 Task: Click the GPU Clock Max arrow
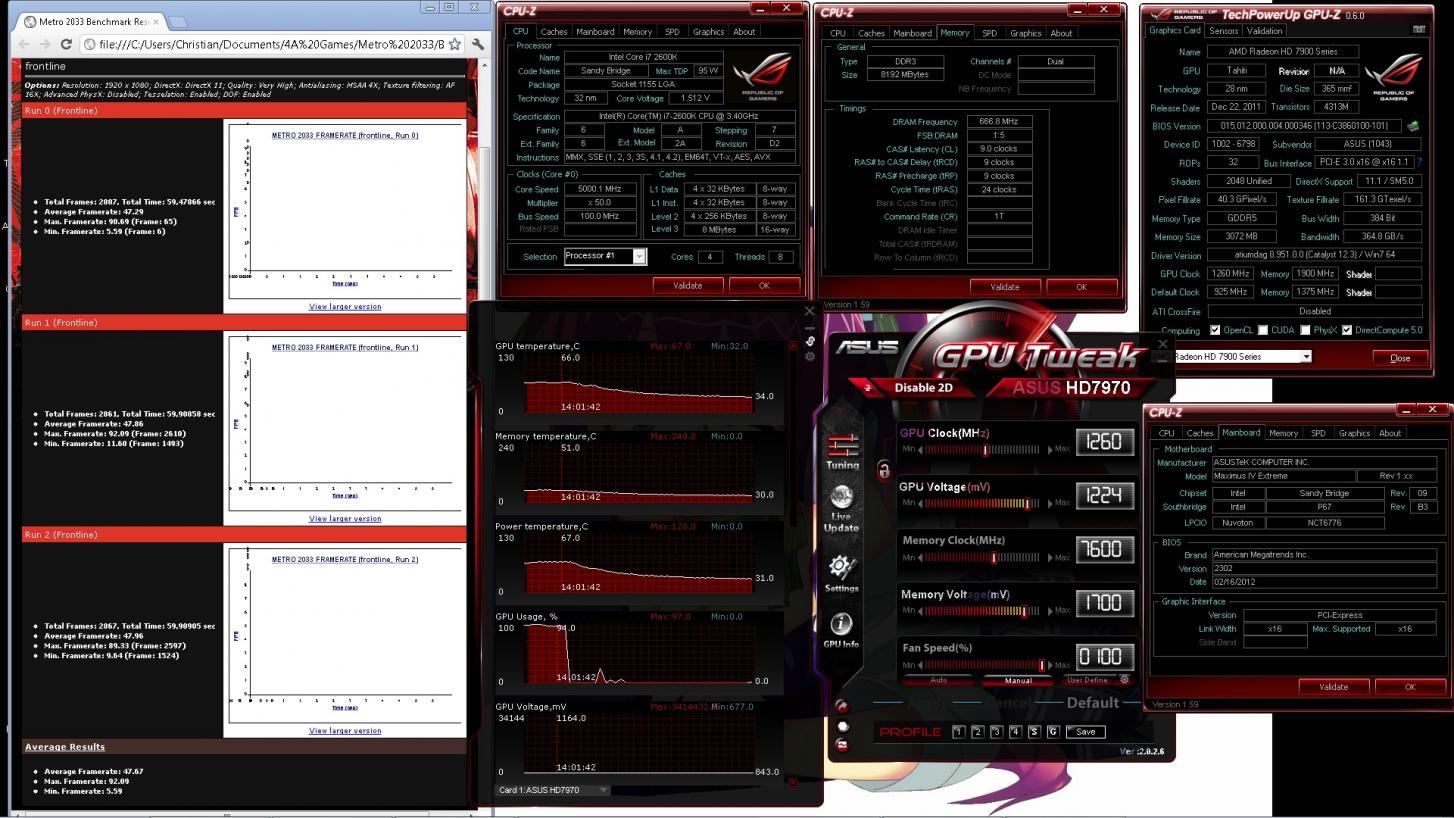tap(1050, 450)
